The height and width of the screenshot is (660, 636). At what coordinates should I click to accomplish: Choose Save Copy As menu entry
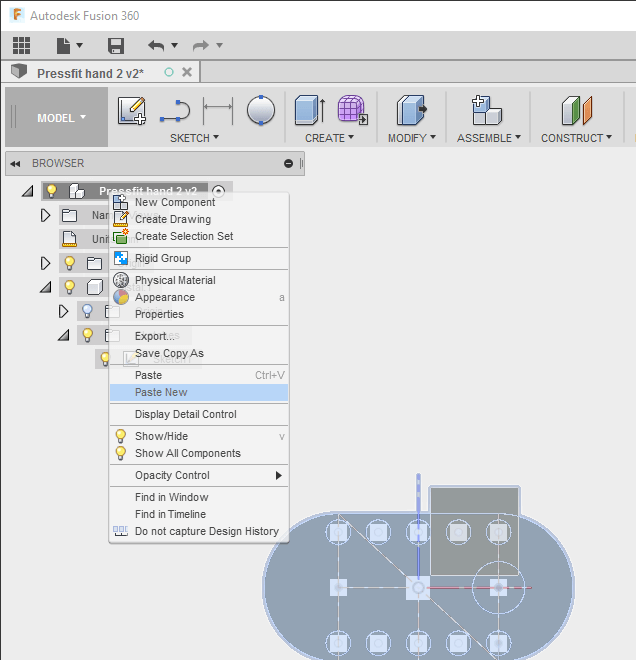pyautogui.click(x=199, y=353)
